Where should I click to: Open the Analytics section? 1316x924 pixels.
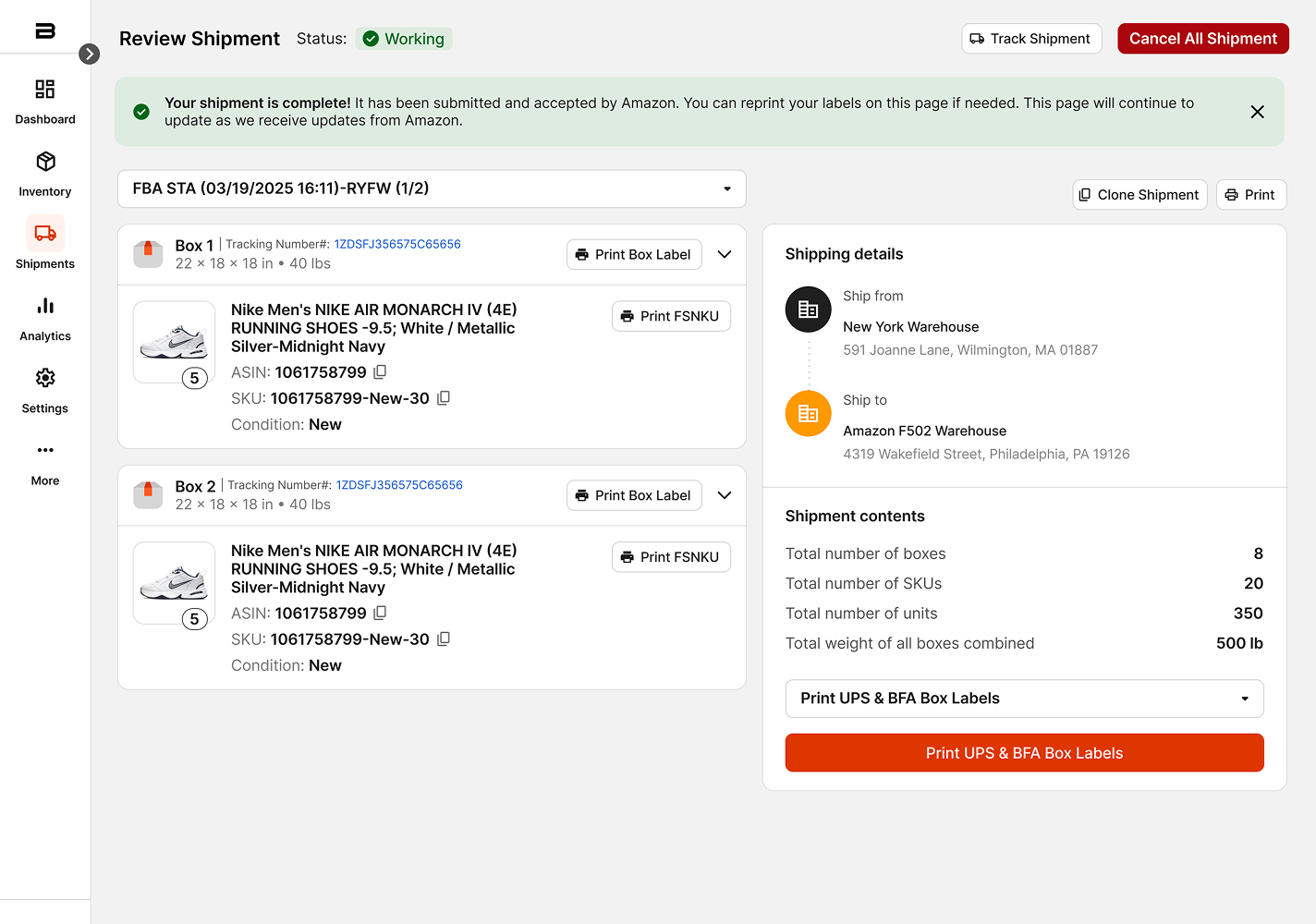45,319
